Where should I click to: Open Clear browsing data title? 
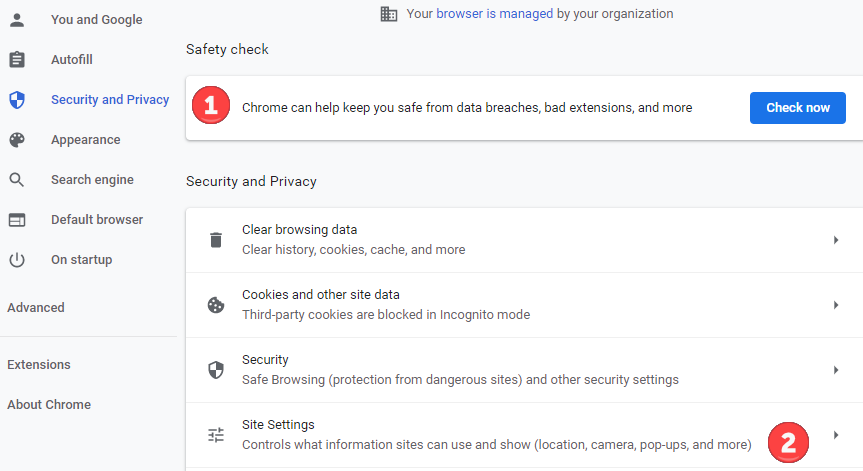click(x=299, y=229)
